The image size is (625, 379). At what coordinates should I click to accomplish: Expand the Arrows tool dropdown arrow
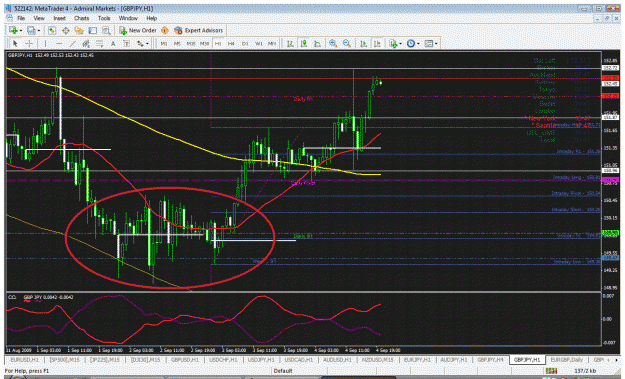coord(147,43)
